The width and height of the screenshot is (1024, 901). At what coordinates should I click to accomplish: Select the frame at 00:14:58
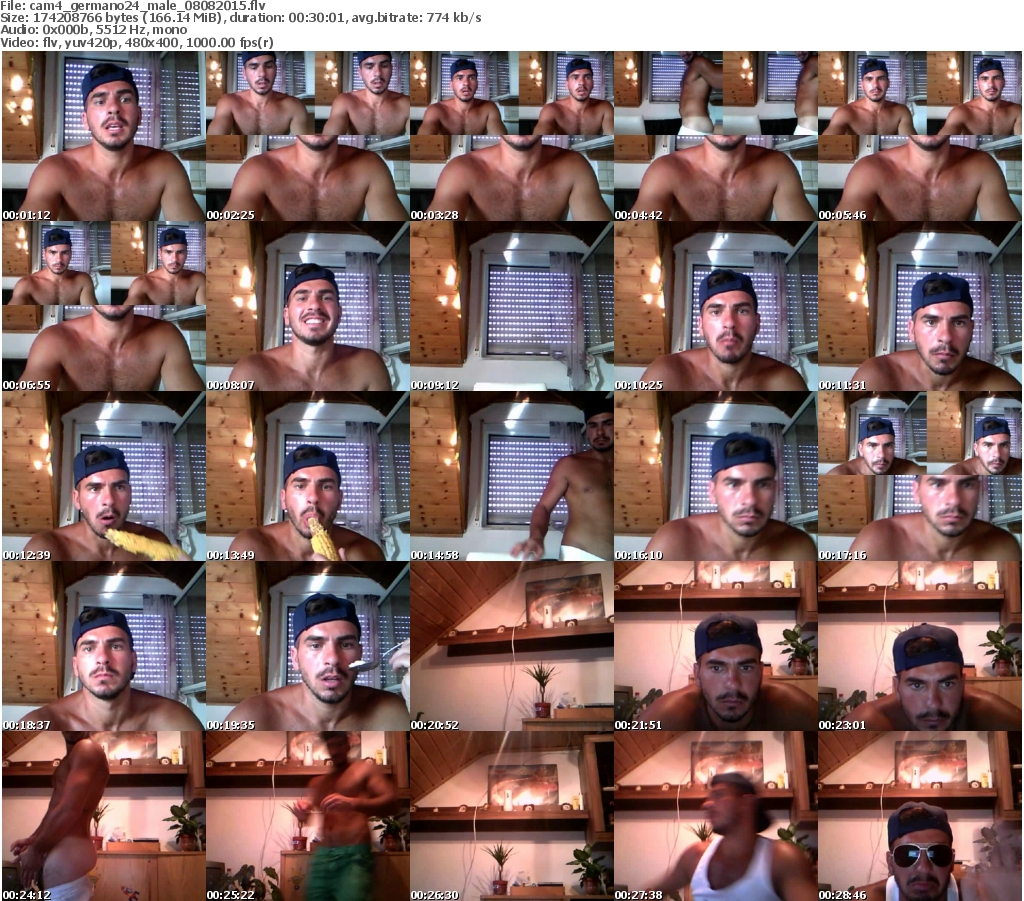tap(511, 476)
